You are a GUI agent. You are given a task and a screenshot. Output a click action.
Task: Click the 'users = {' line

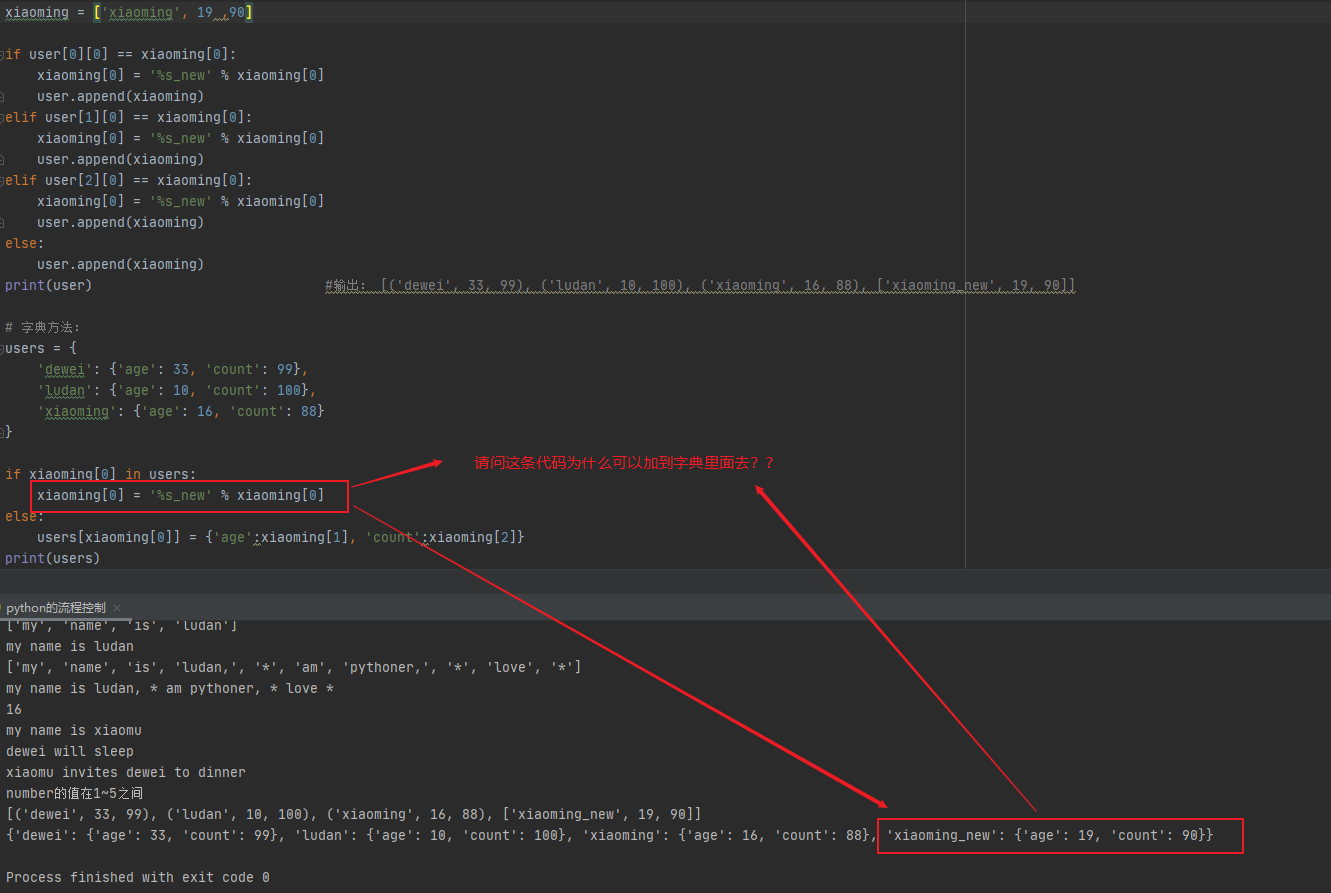point(41,348)
